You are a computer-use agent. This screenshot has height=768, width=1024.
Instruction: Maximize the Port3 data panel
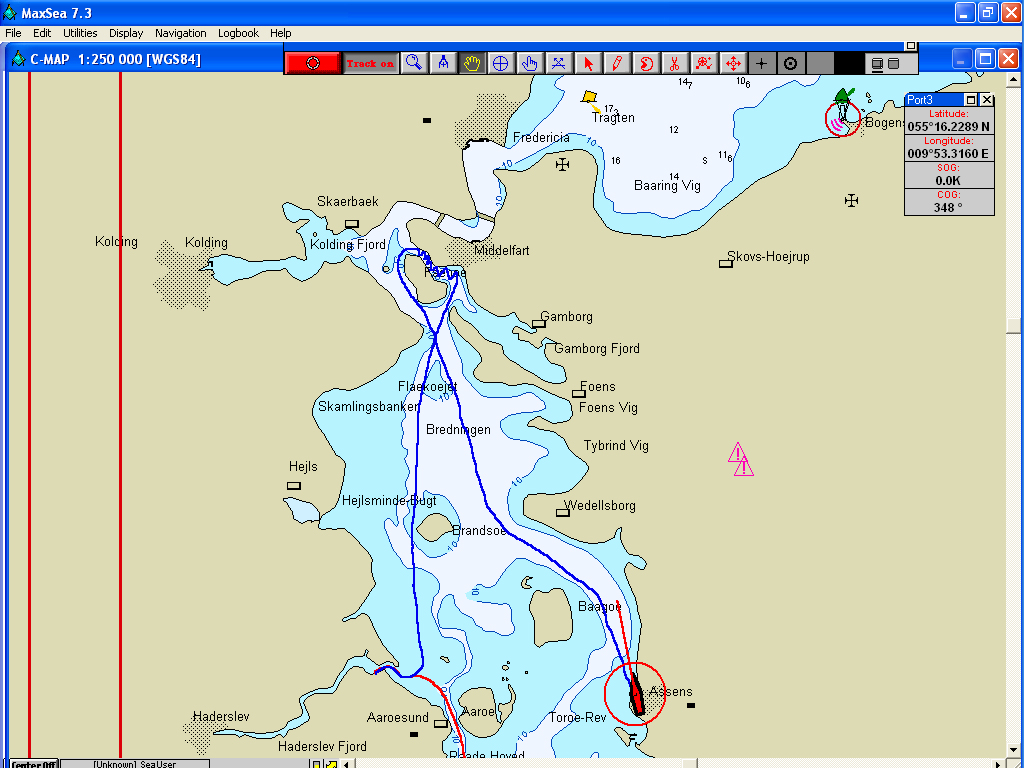coord(971,99)
